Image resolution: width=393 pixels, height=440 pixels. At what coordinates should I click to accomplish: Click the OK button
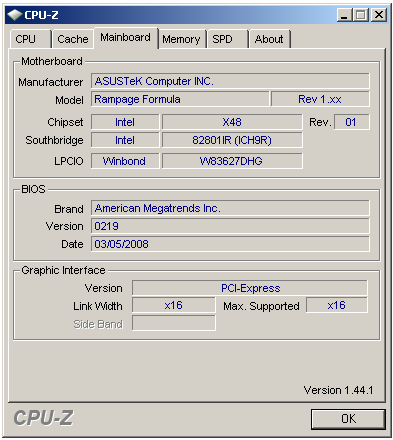348,419
